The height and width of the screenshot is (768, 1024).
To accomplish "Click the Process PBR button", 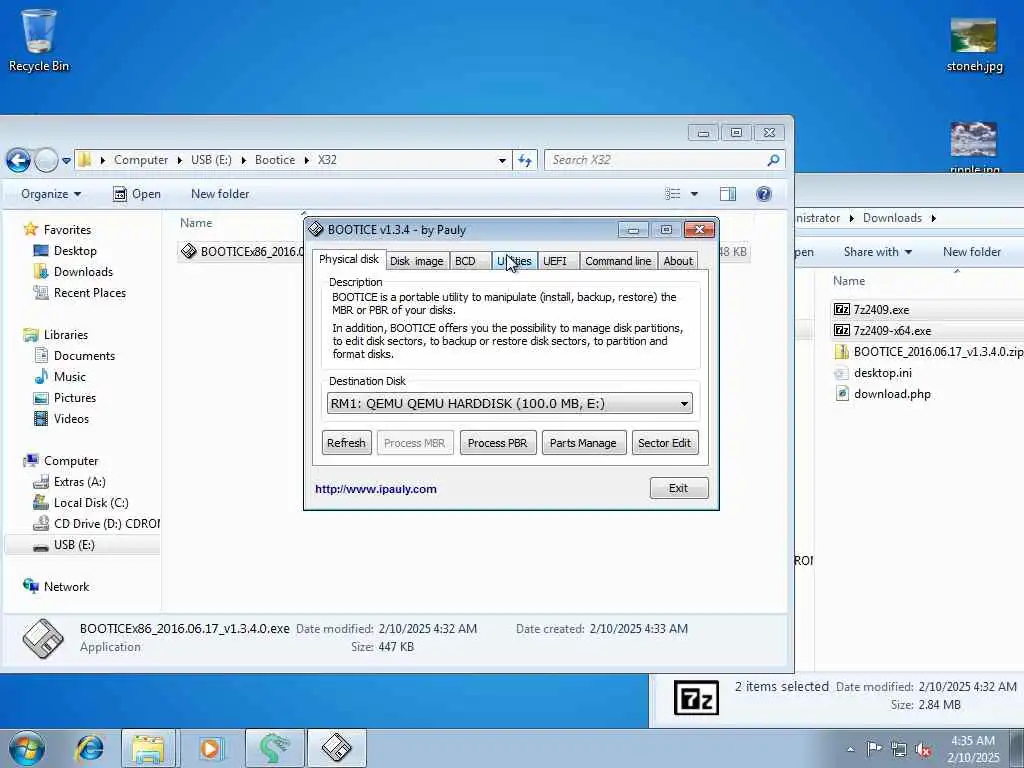I will point(498,443).
